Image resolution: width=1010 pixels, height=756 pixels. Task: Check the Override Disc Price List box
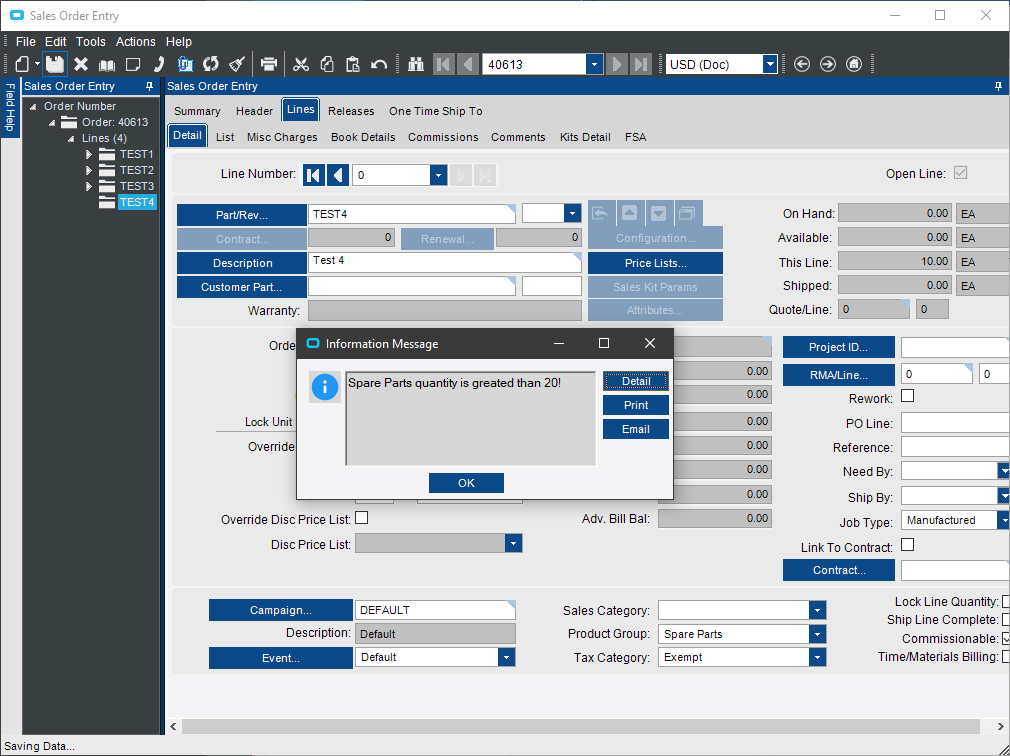[362, 518]
